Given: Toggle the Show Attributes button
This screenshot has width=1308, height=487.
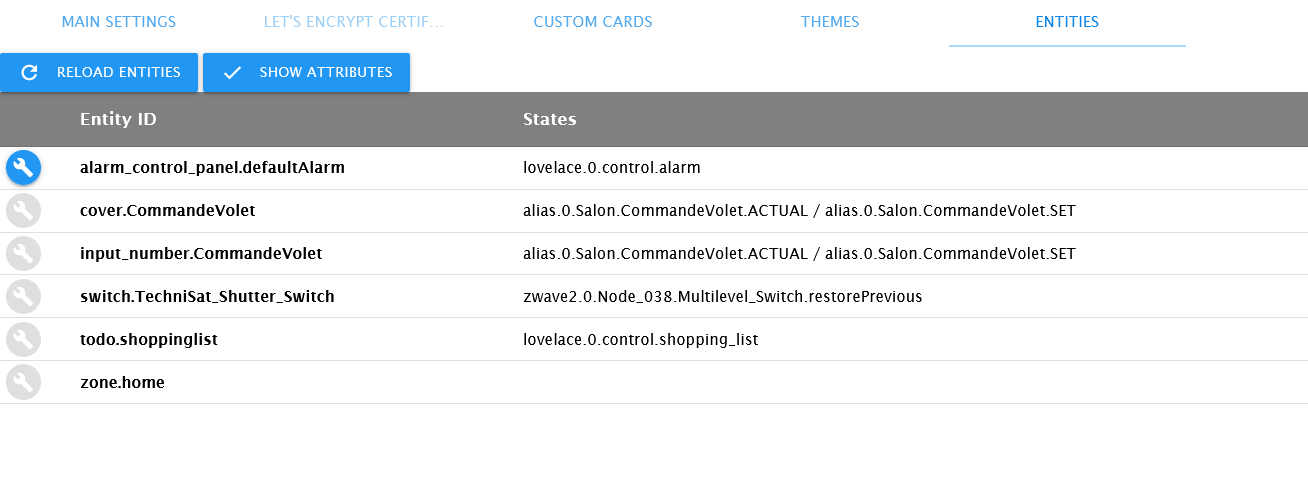Looking at the screenshot, I should tap(306, 72).
